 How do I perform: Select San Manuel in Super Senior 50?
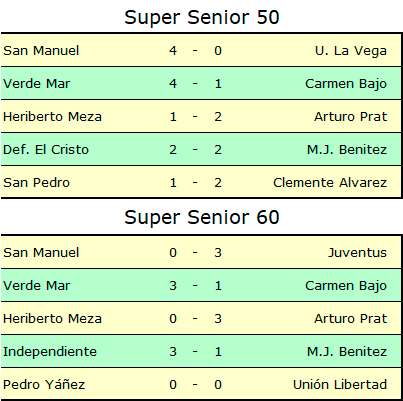pos(41,51)
